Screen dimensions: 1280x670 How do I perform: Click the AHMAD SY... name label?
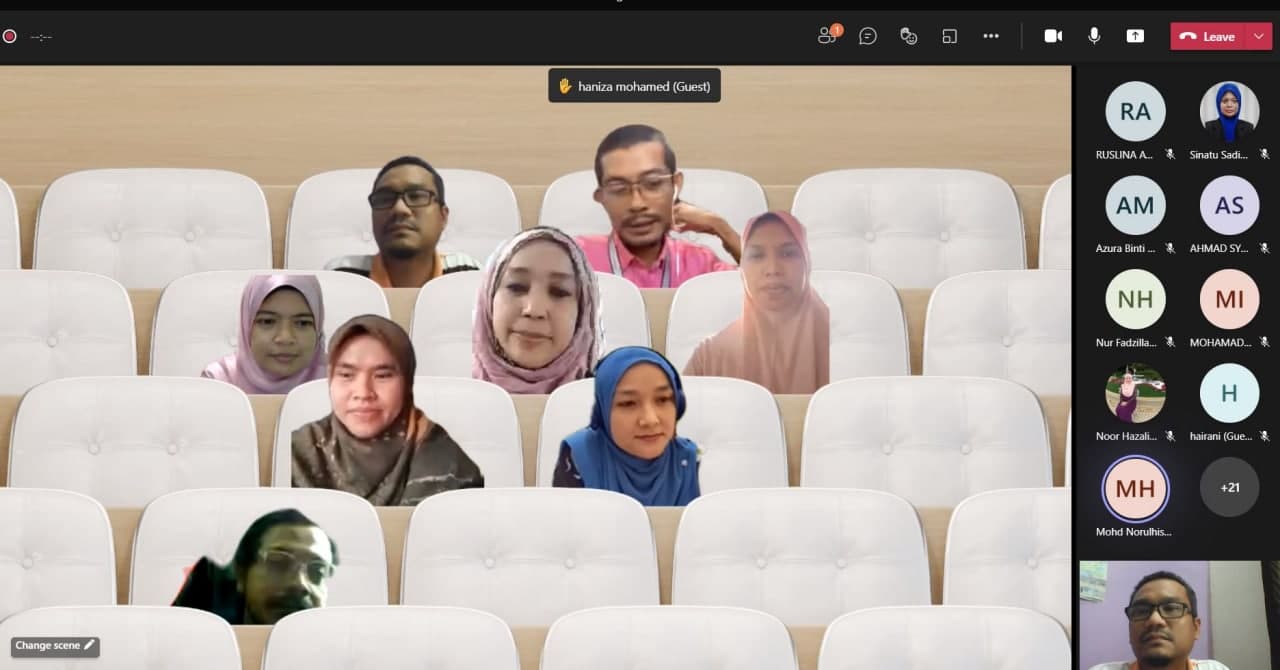click(x=1219, y=249)
